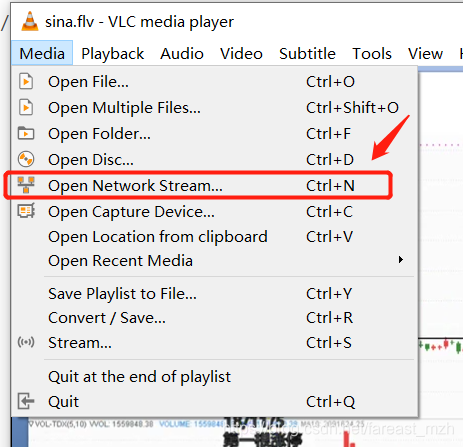Click the Open Capture Device card icon
Screen dimensions: 463x447
pyautogui.click(x=26, y=211)
